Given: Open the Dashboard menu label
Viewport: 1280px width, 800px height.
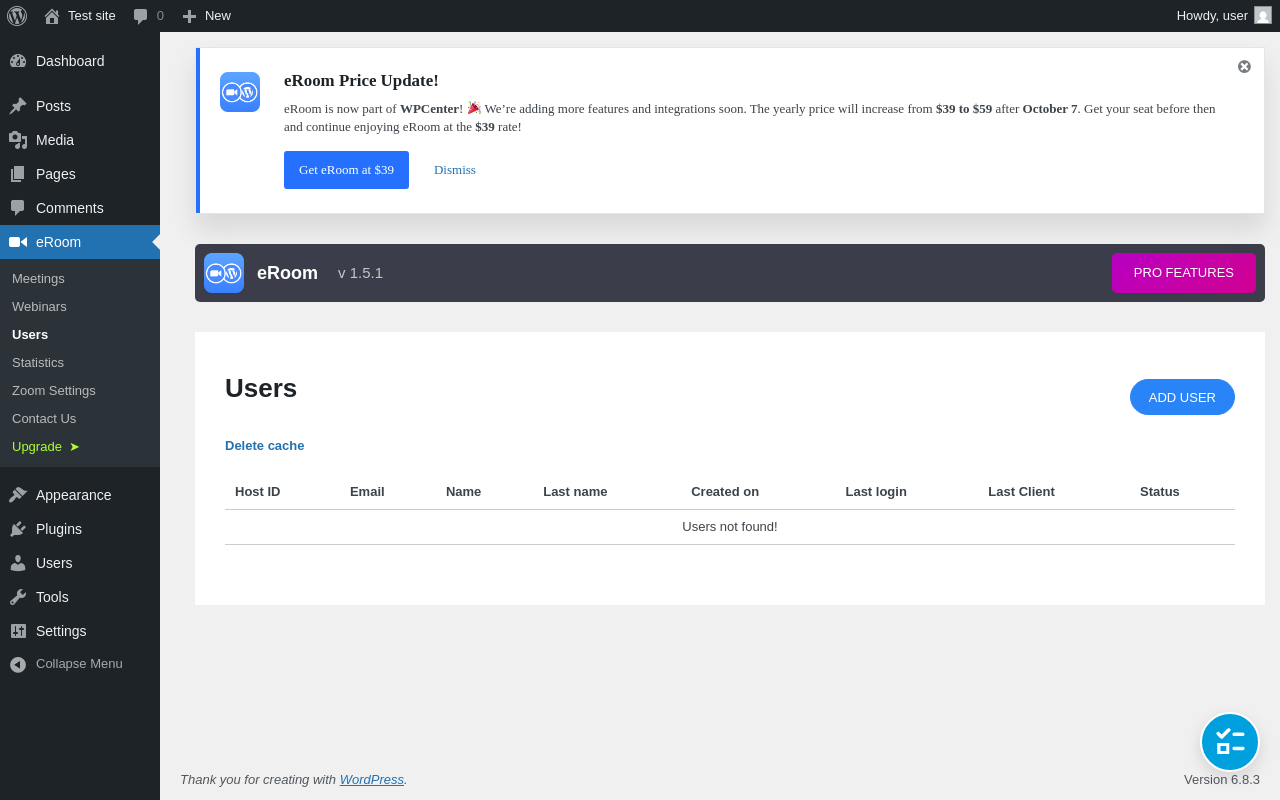Looking at the screenshot, I should (x=70, y=61).
